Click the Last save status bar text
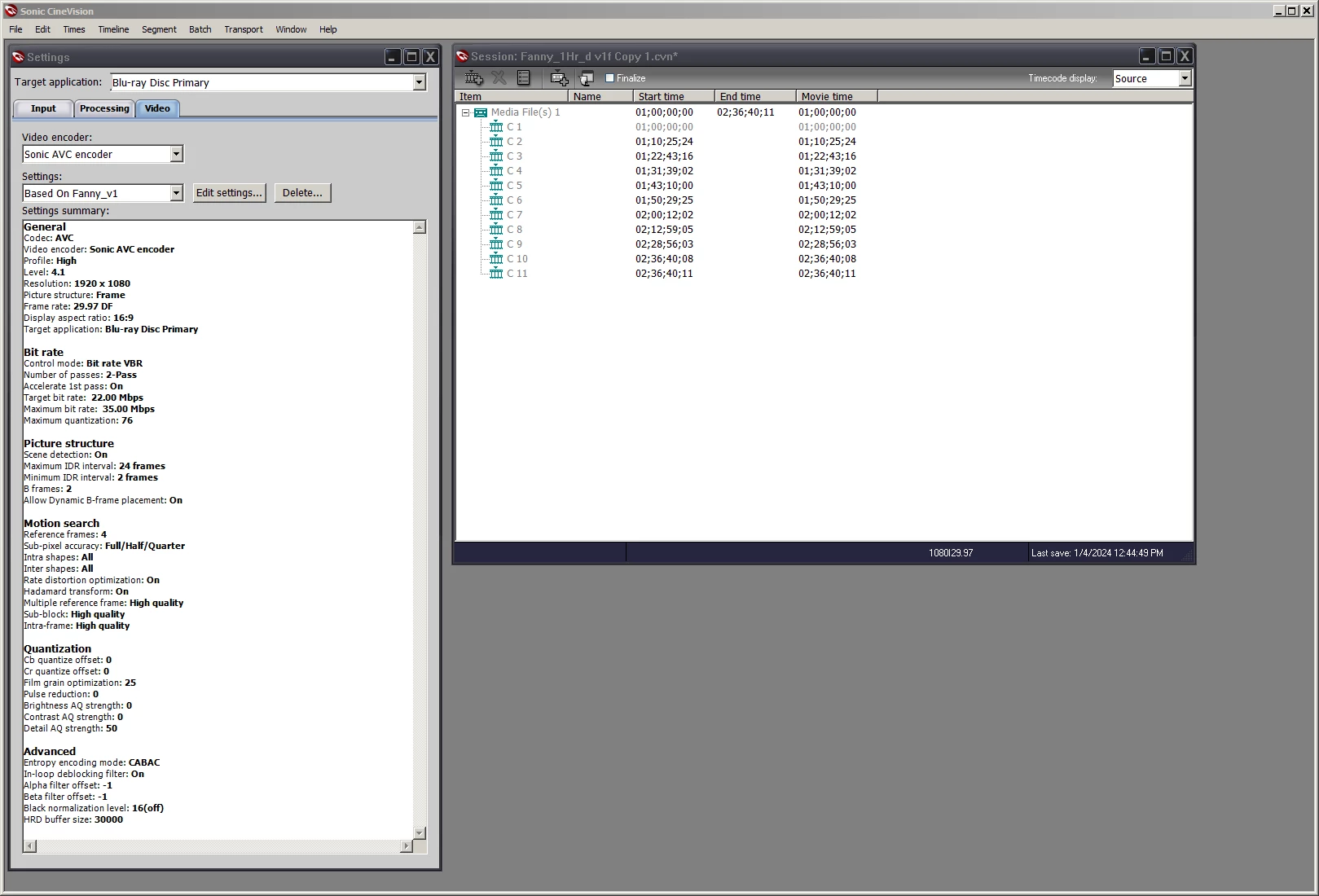The width and height of the screenshot is (1319, 896). [1097, 553]
